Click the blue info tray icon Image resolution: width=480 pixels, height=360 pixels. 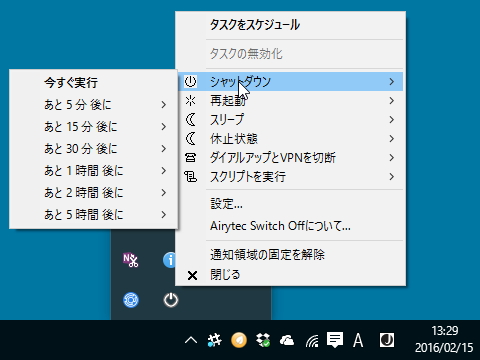point(169,260)
